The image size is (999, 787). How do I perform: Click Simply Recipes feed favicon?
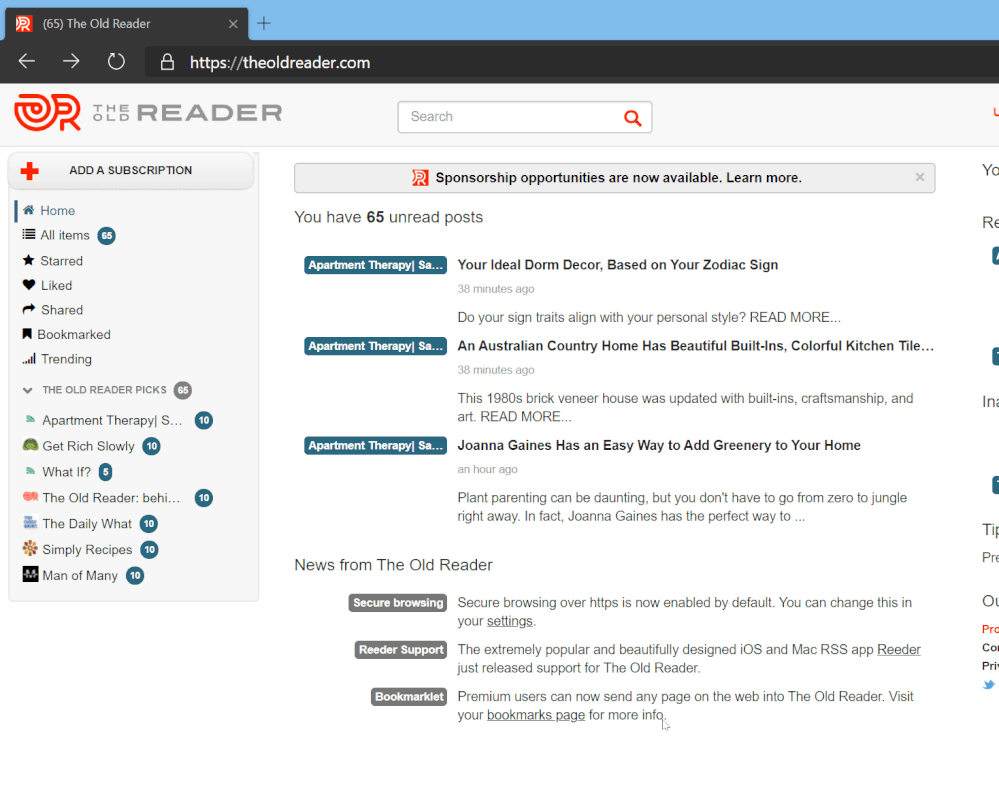pyautogui.click(x=30, y=548)
